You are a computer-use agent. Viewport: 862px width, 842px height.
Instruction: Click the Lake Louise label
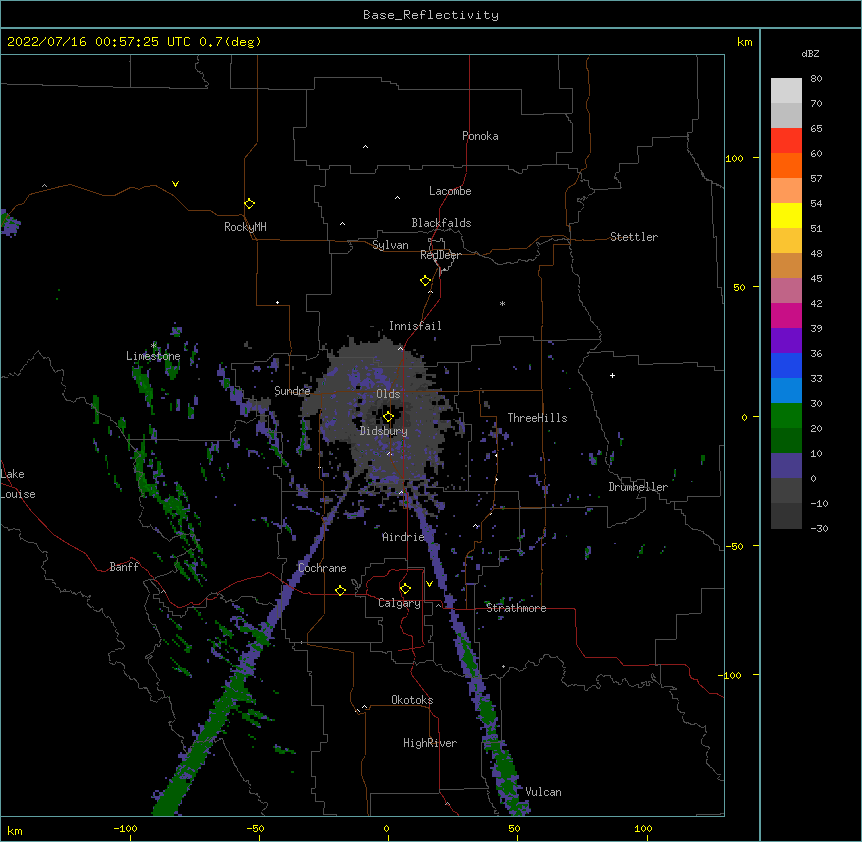click(18, 484)
